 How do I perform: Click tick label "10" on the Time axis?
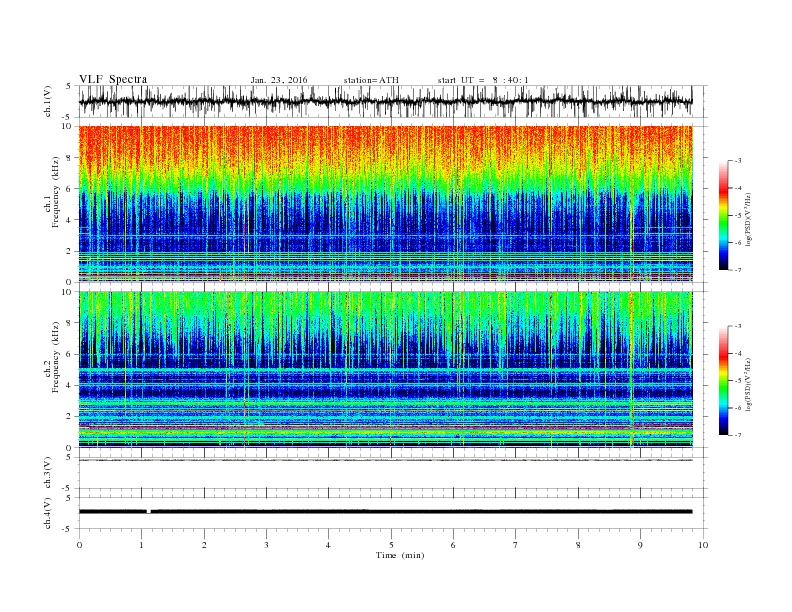703,545
